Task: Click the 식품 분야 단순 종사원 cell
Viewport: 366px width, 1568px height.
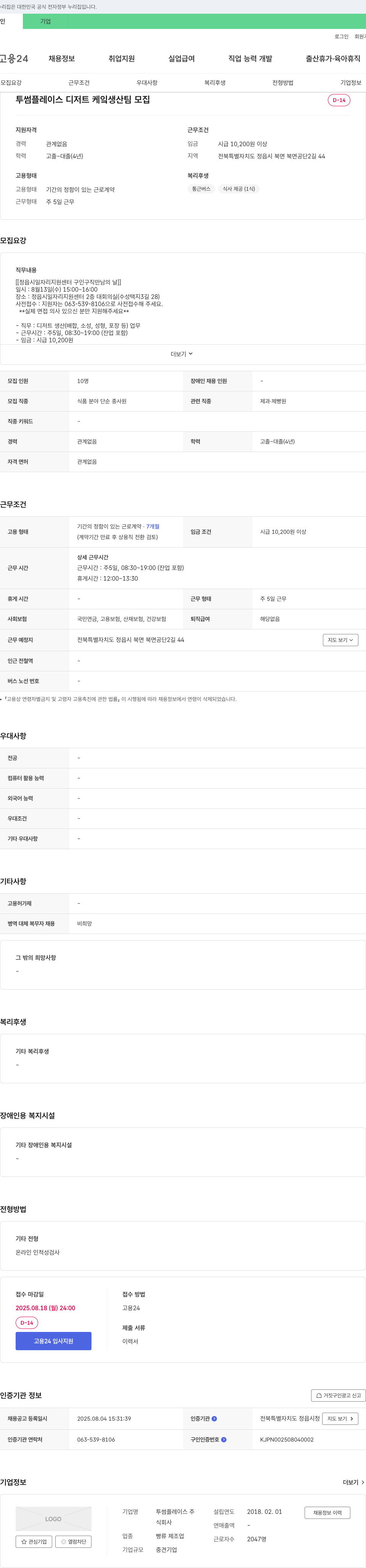Action: pos(102,401)
